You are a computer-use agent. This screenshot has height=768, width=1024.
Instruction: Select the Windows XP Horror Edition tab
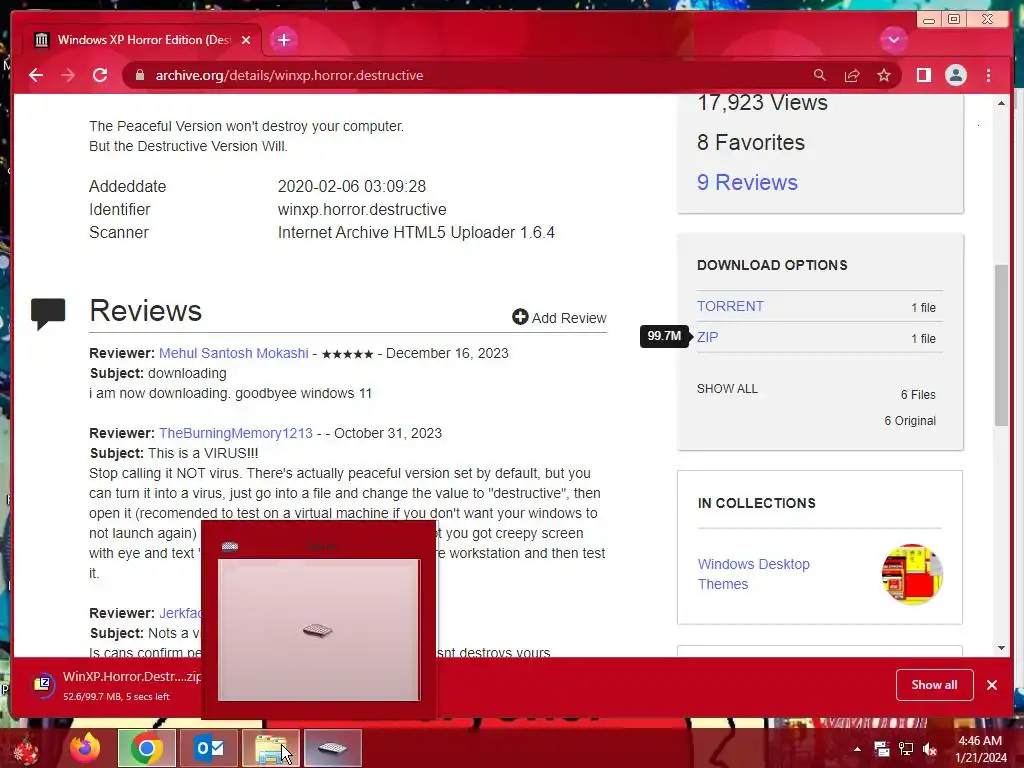pyautogui.click(x=142, y=40)
